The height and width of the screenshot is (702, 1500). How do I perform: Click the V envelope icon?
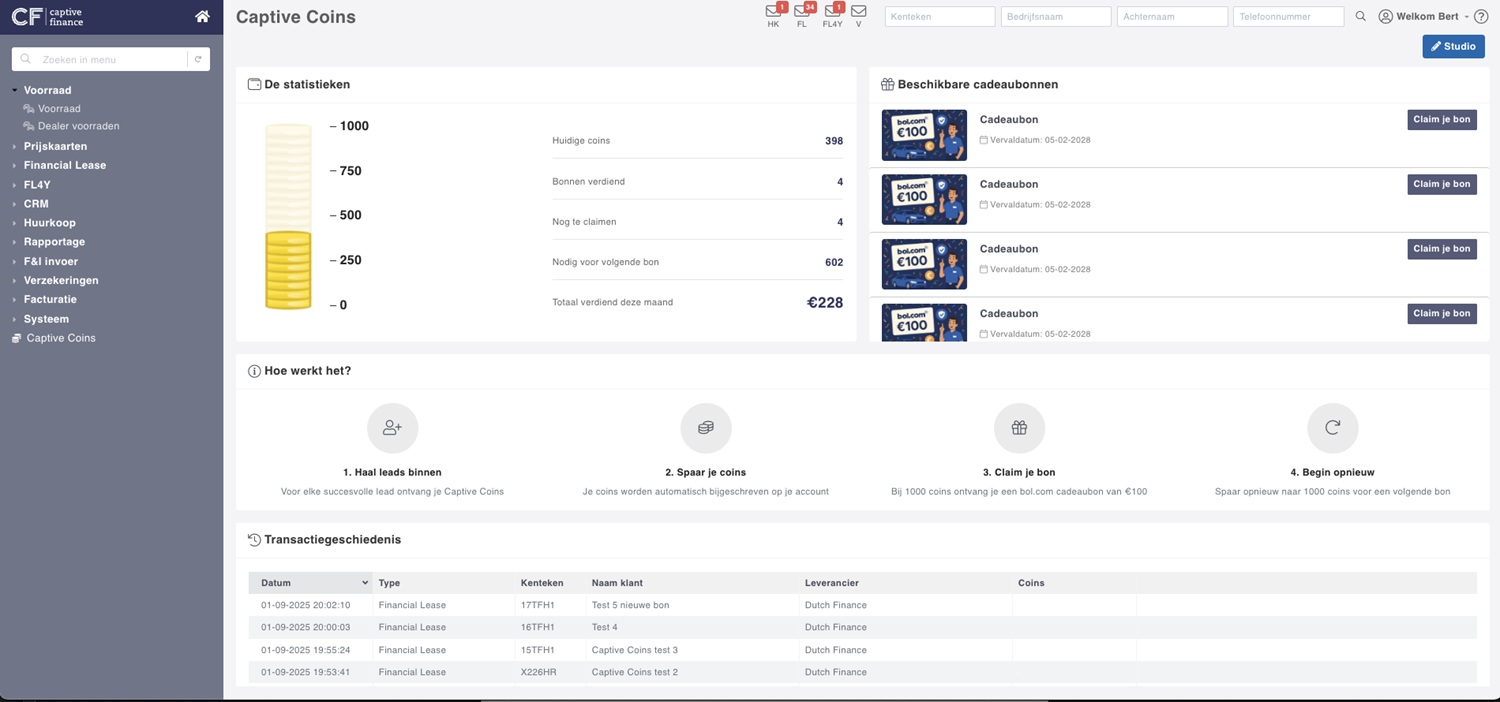tap(859, 12)
